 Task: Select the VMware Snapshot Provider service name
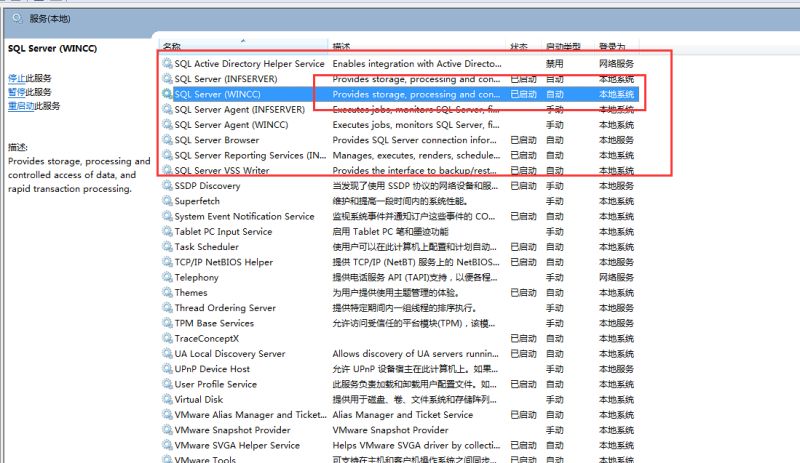pyautogui.click(x=232, y=430)
